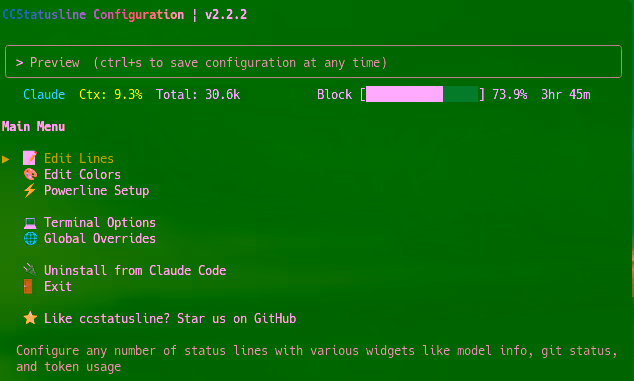Click the Preview box header

313,62
